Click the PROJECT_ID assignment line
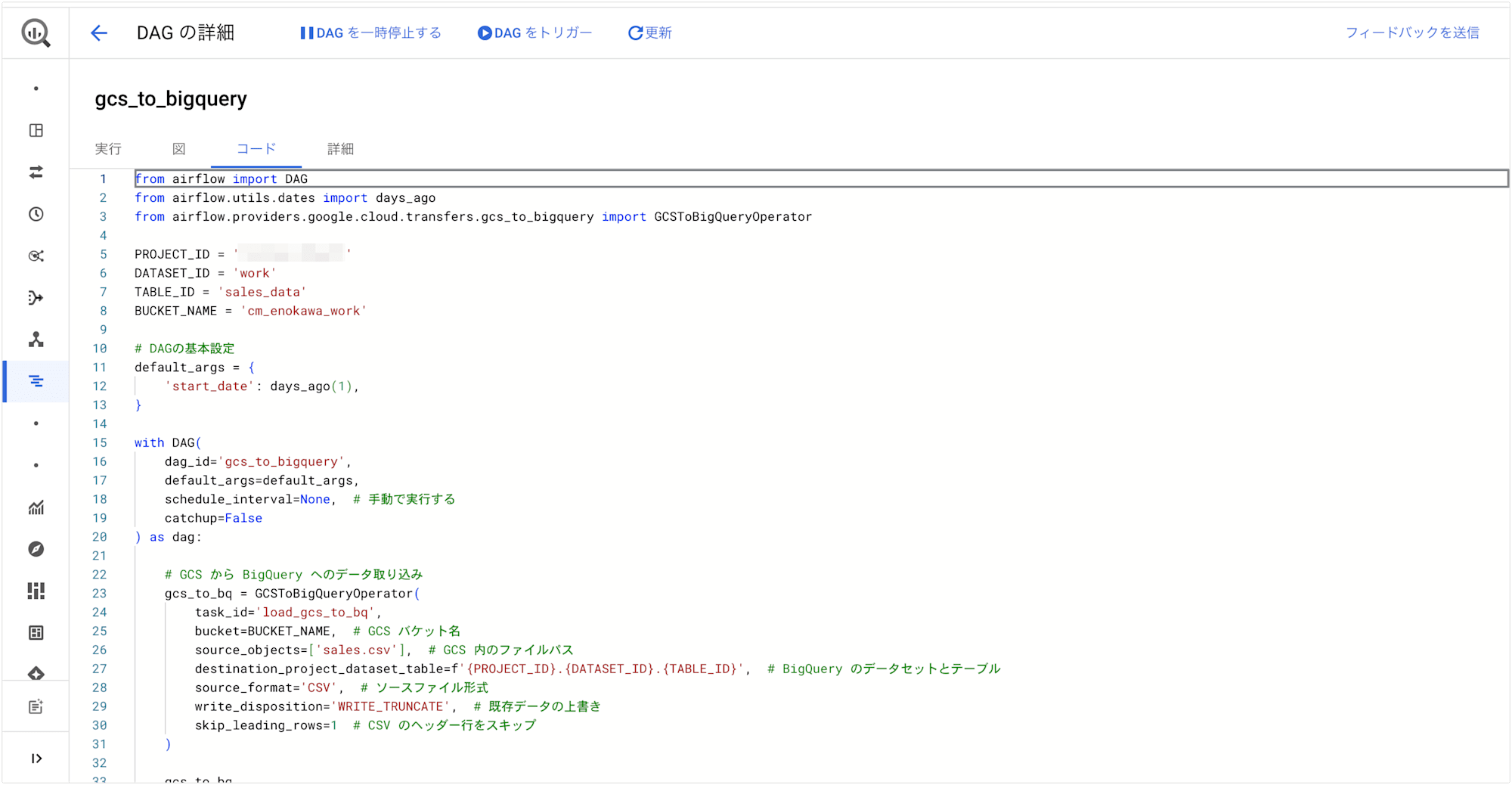The width and height of the screenshot is (1512, 785). tap(243, 255)
